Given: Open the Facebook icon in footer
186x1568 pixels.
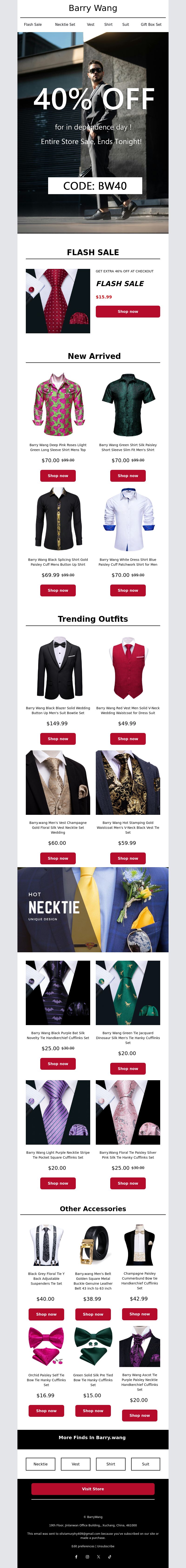Looking at the screenshot, I should pyautogui.click(x=76, y=1556).
